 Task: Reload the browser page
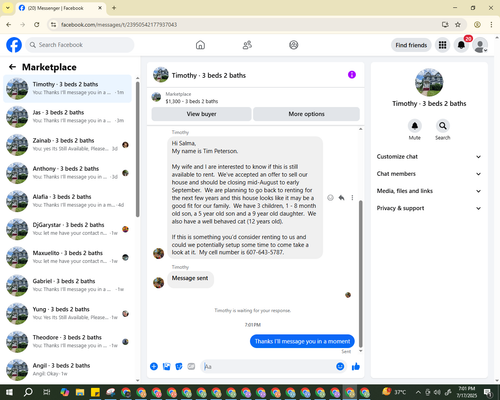[x=37, y=24]
